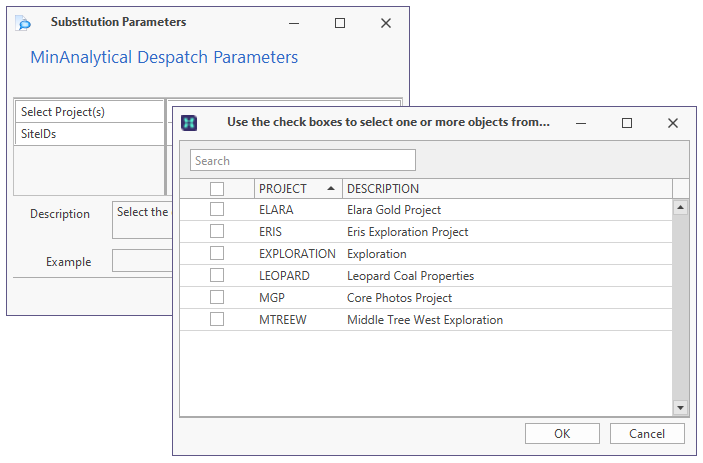Select the SiteIDs parameter row

click(x=90, y=134)
